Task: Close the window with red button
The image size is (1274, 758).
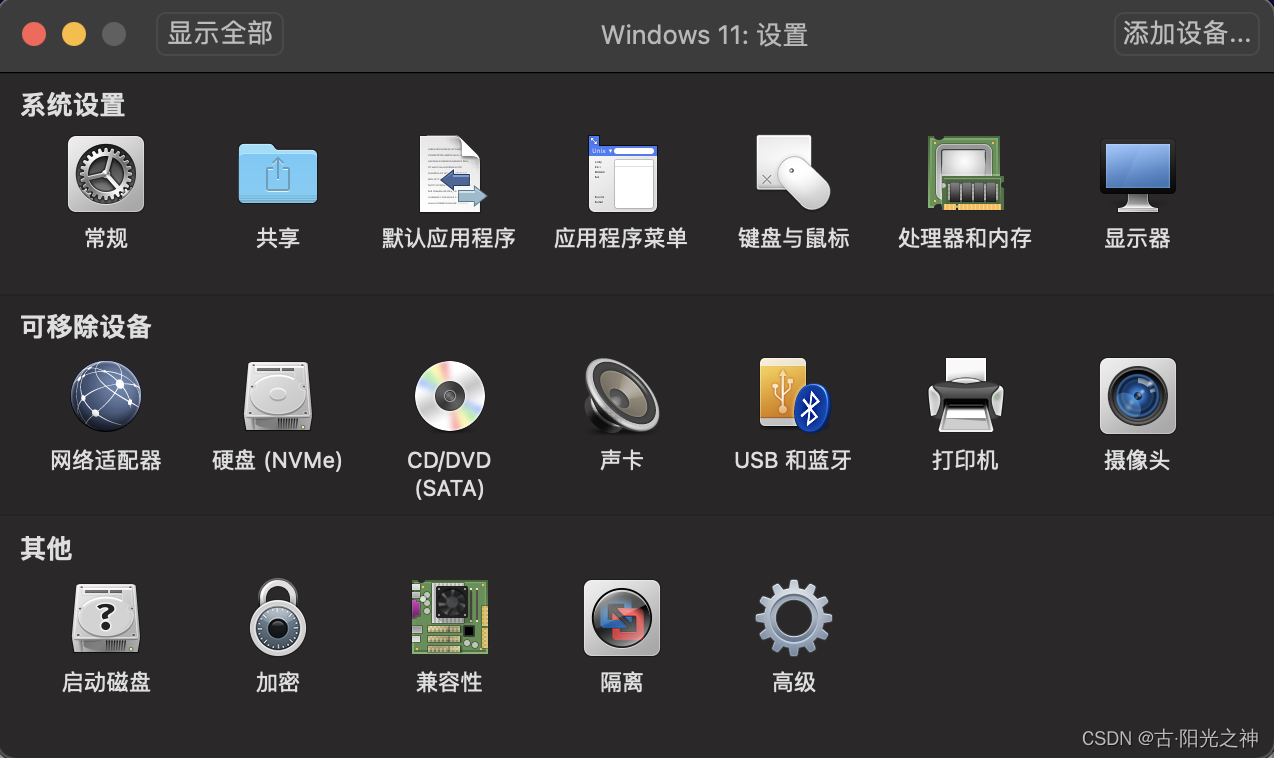Action: coord(34,34)
